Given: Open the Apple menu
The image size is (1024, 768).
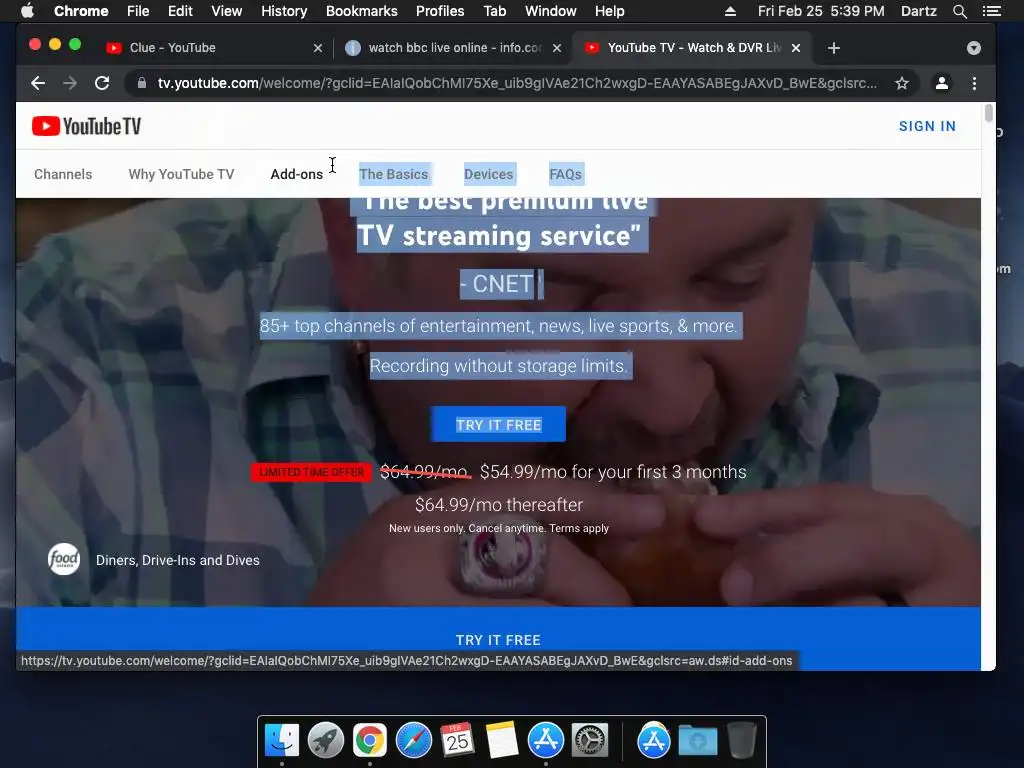Looking at the screenshot, I should tap(27, 11).
